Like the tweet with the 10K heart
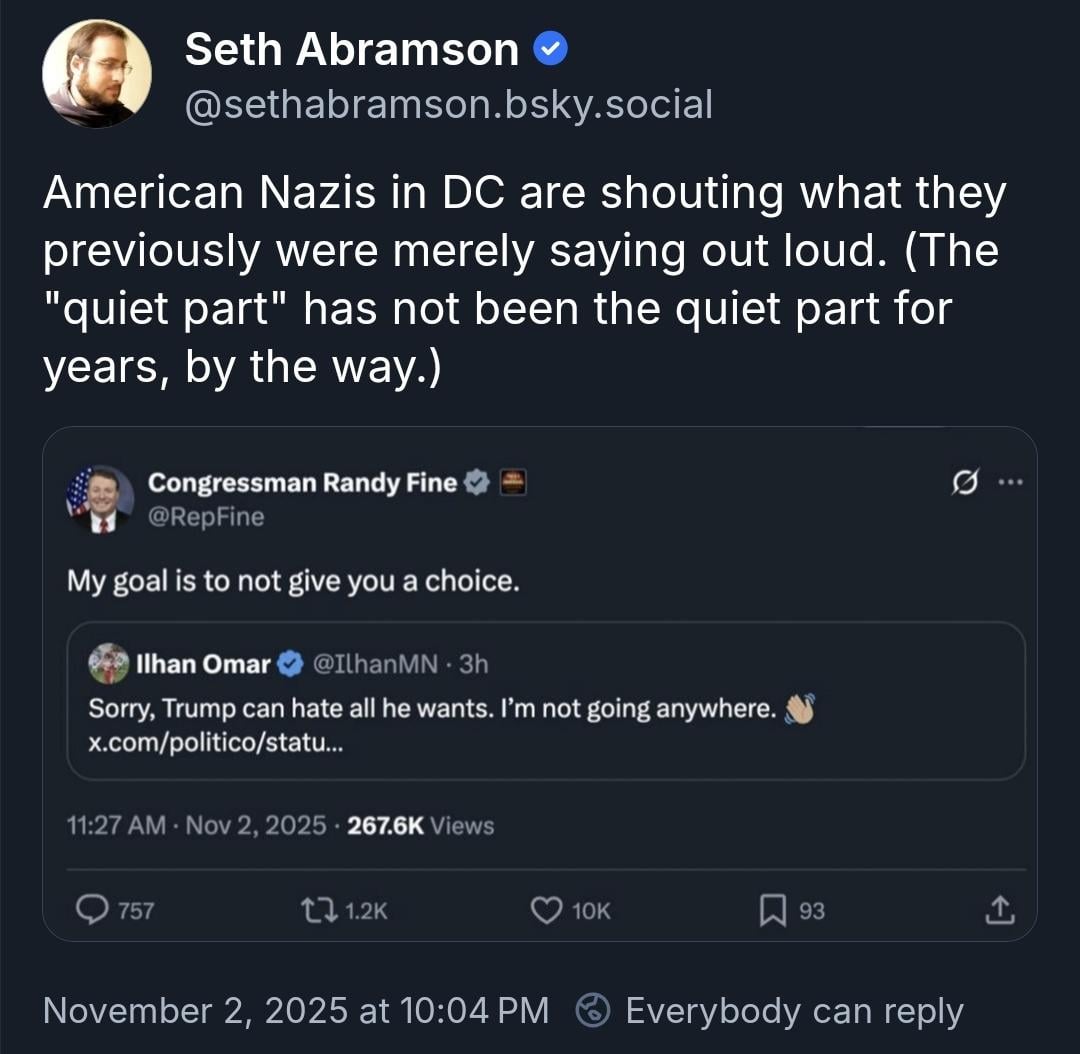The image size is (1080, 1054). 546,910
